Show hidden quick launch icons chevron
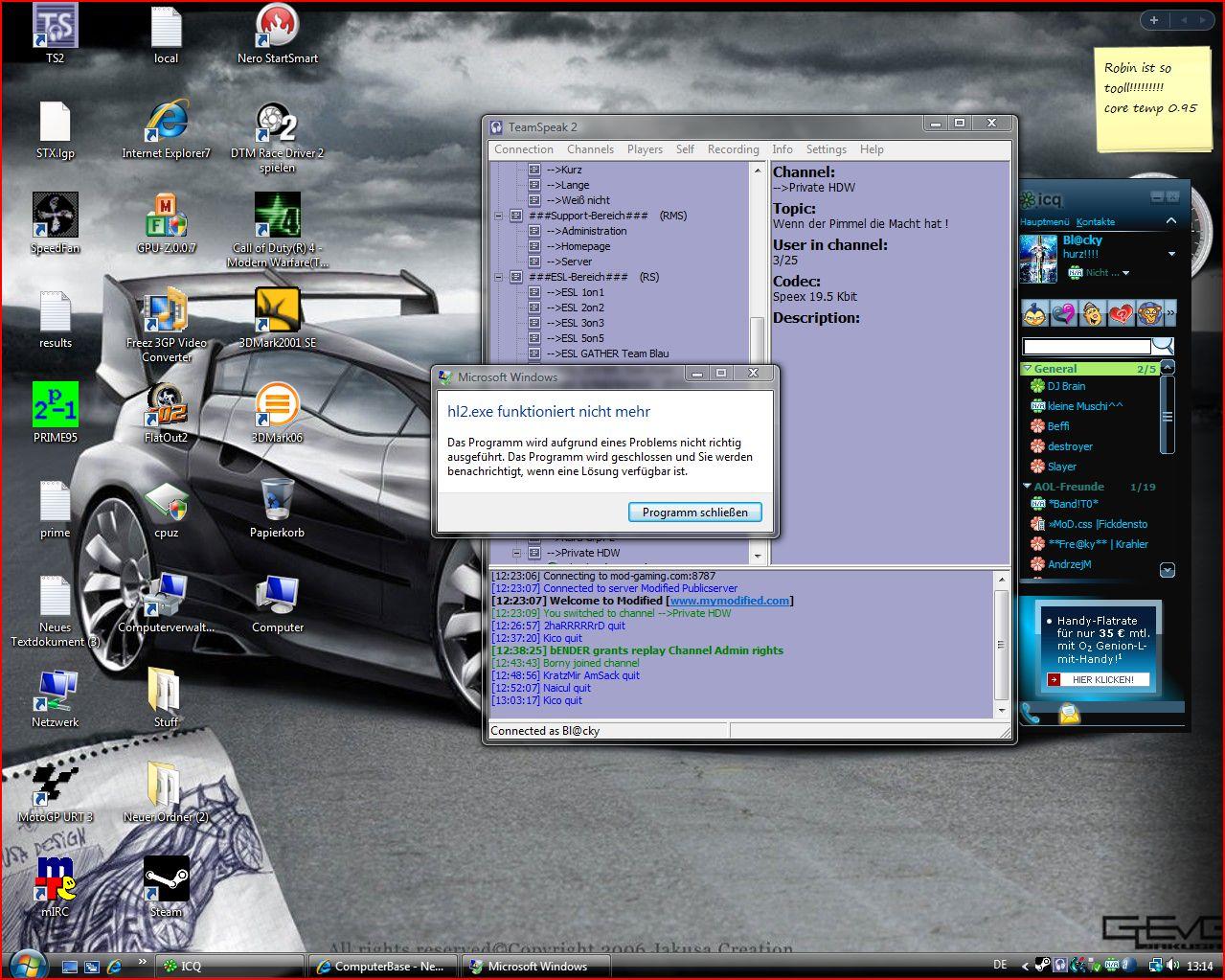Image resolution: width=1225 pixels, height=980 pixels. tap(142, 962)
